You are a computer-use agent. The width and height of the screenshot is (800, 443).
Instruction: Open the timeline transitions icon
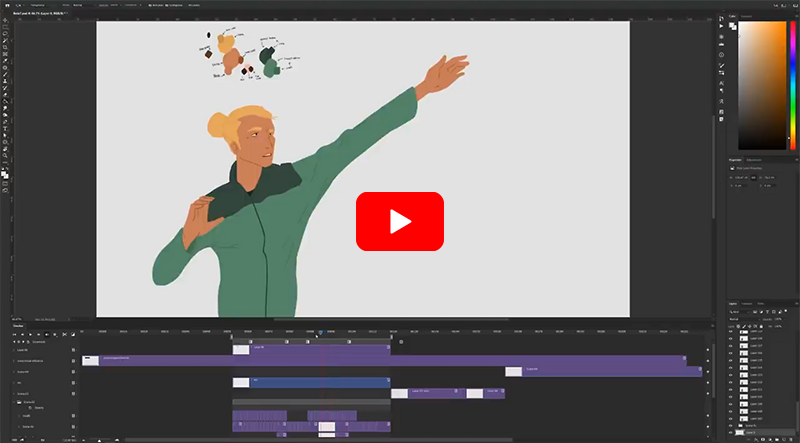[73, 334]
